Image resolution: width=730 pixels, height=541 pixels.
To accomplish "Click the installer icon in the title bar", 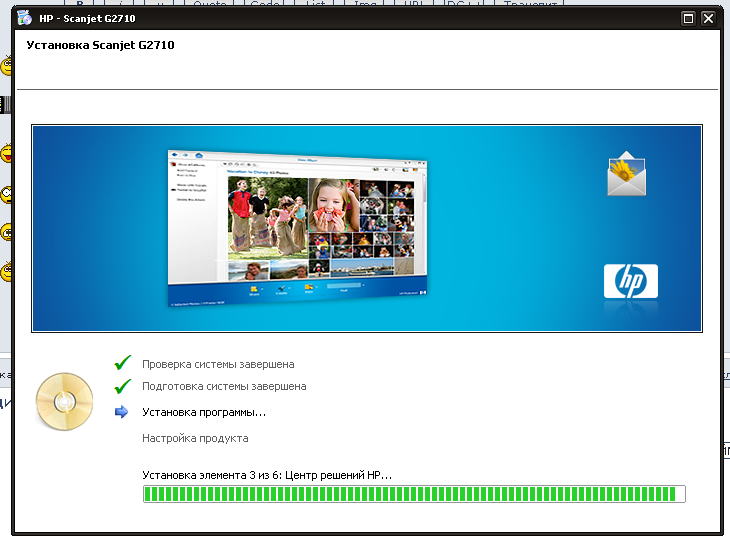I will pos(24,18).
